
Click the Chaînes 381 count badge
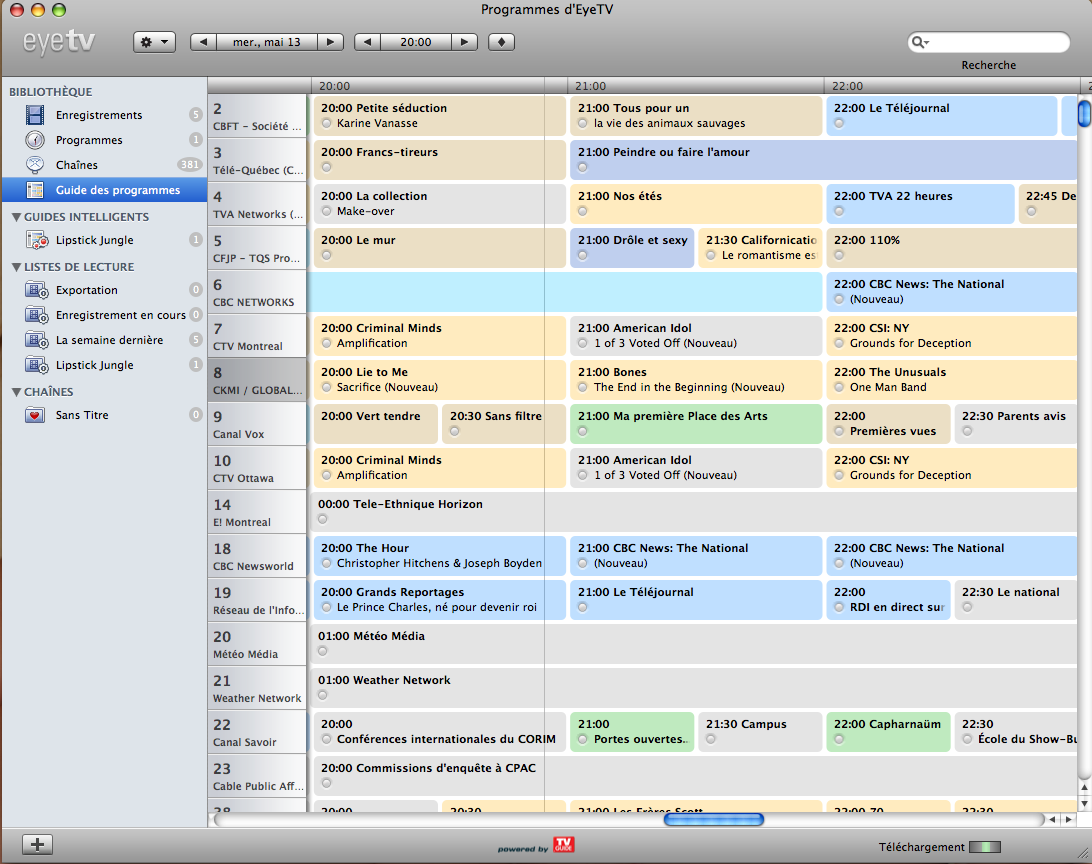[189, 165]
